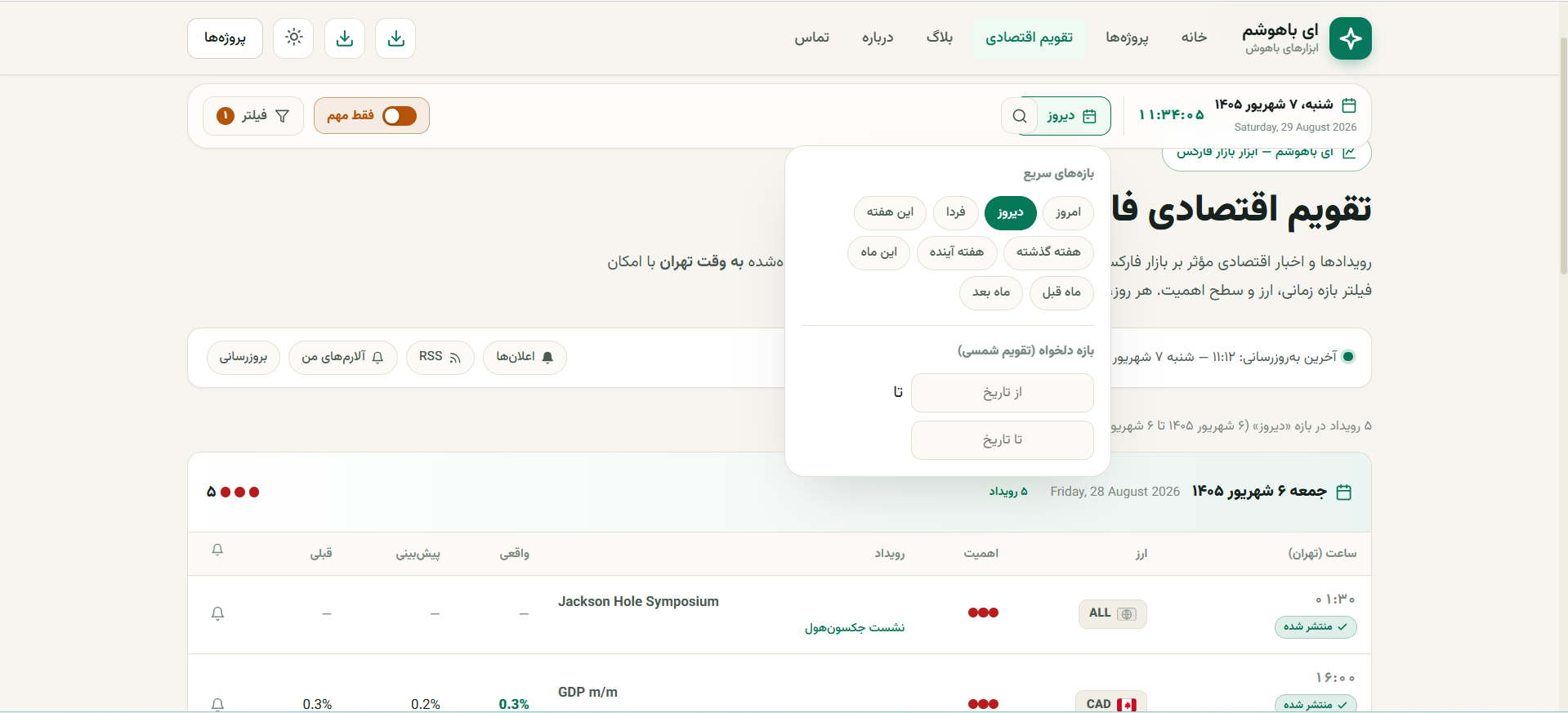The width and height of the screenshot is (1568, 713).
Task: Click the download icon next to the theme button
Action: click(345, 38)
